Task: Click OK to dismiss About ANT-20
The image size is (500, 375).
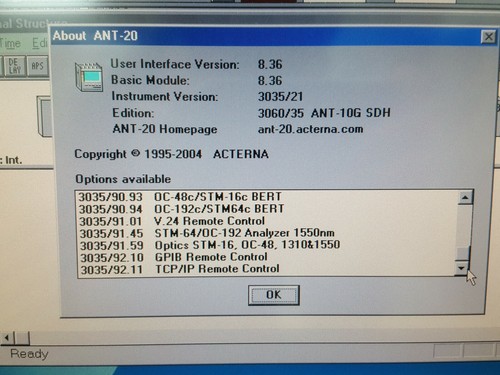Action: pos(273,295)
